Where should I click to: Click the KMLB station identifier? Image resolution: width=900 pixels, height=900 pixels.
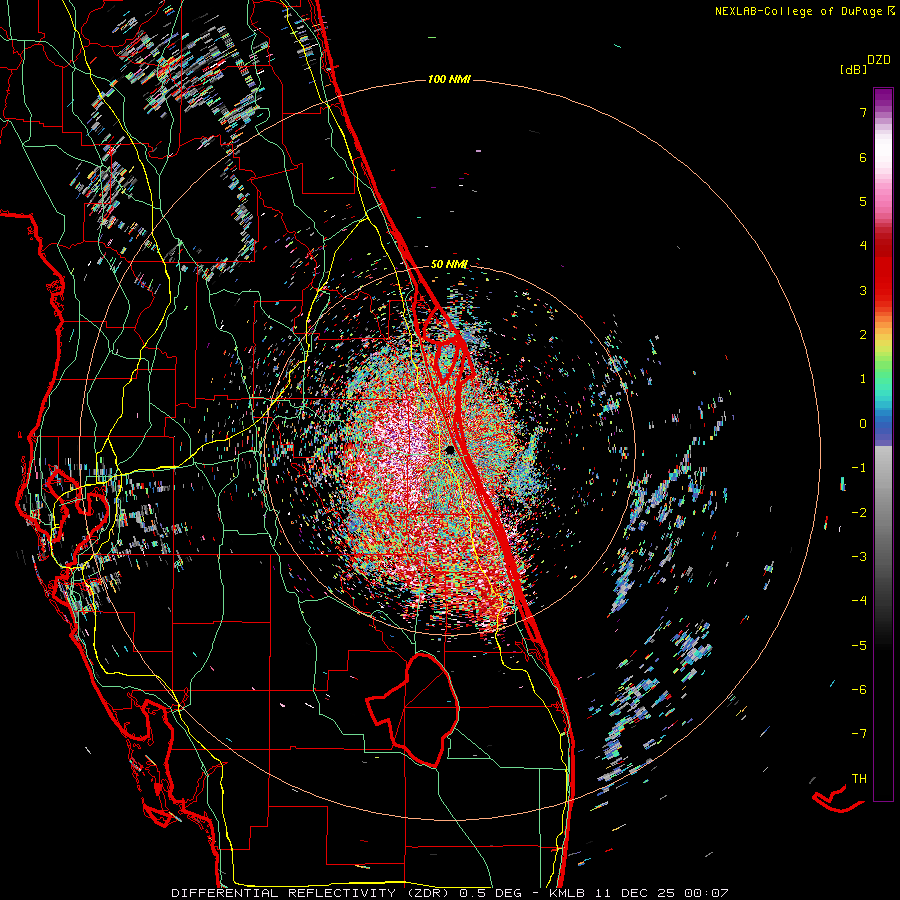coord(566,893)
